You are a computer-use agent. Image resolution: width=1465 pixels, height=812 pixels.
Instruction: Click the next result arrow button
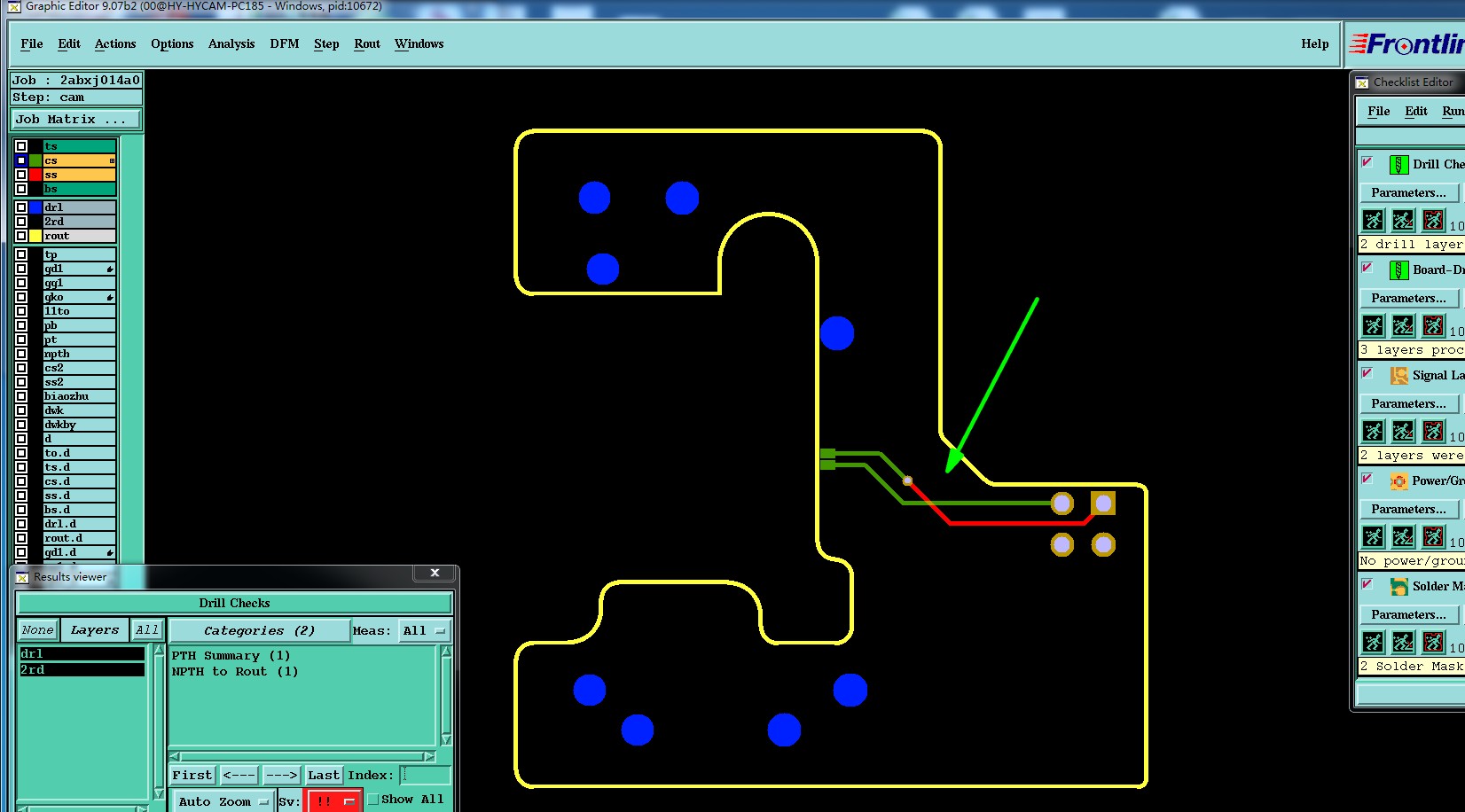[x=282, y=775]
